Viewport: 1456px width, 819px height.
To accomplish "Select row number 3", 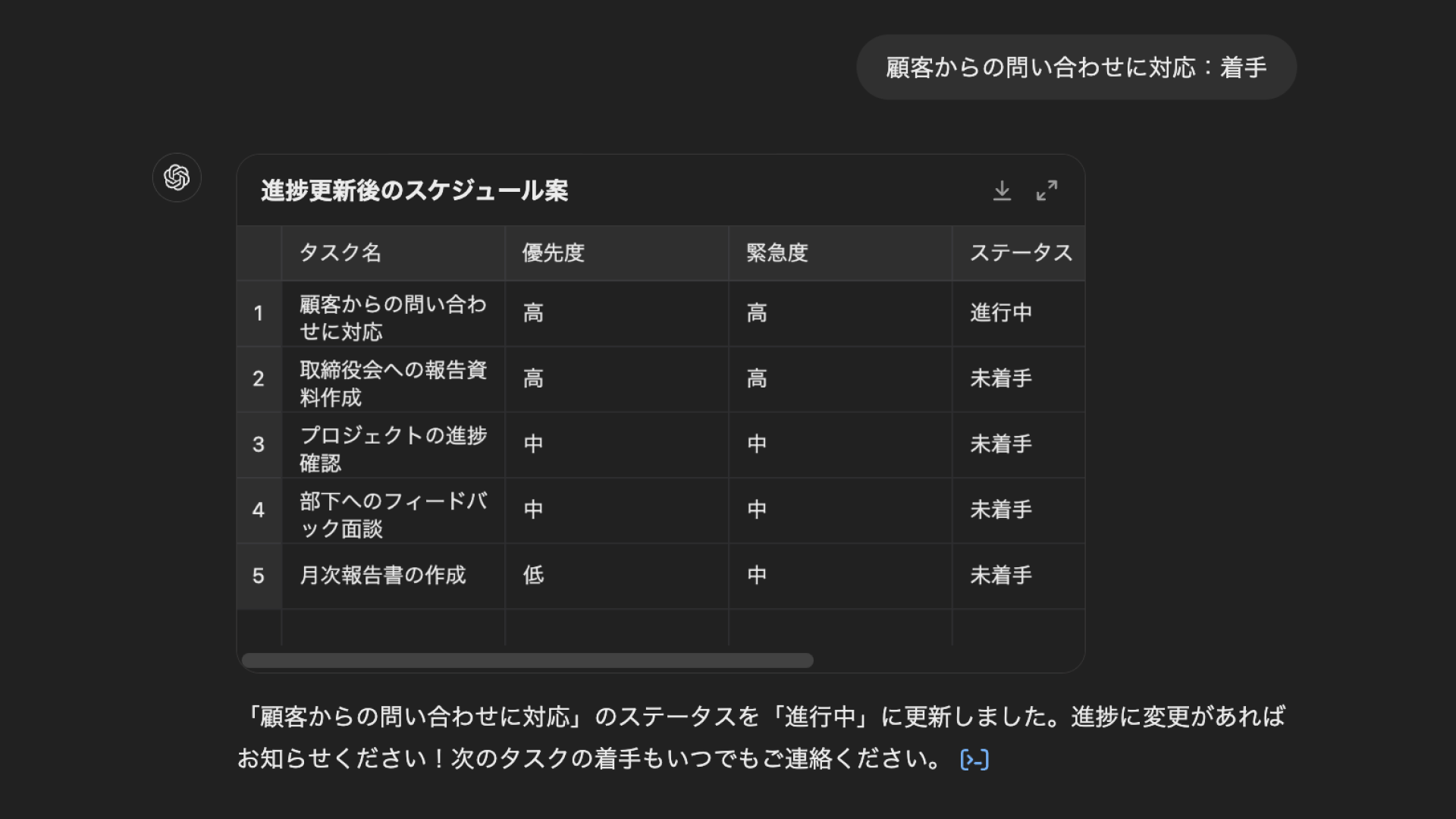I will click(259, 444).
